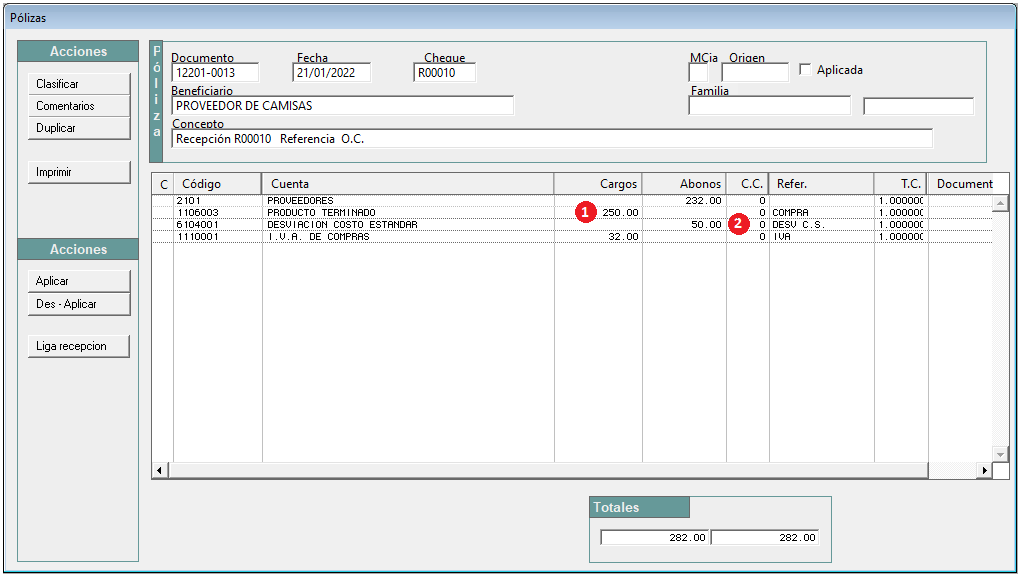Click the Refer. column header

pyautogui.click(x=821, y=184)
